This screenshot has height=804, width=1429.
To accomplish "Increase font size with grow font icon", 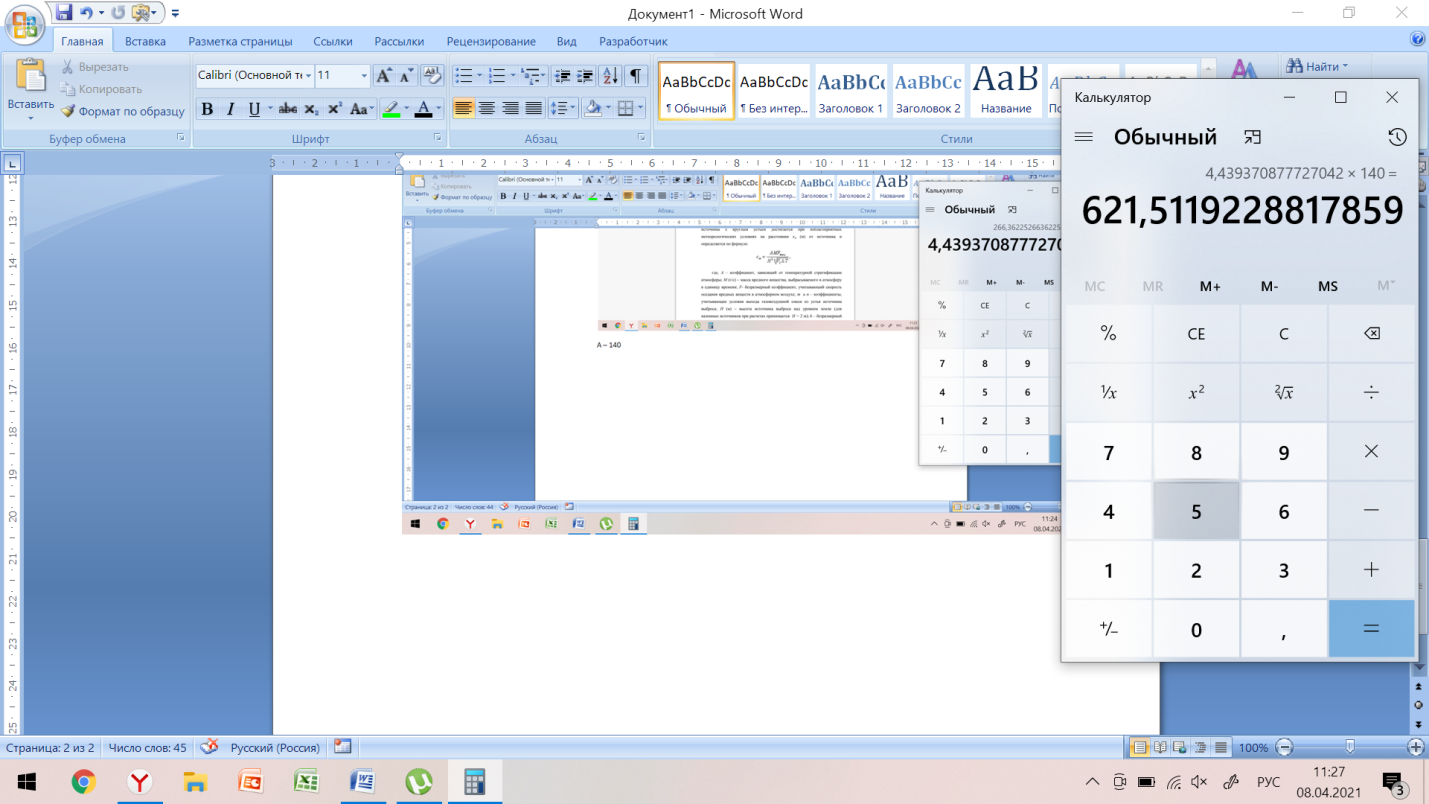I will click(x=384, y=76).
